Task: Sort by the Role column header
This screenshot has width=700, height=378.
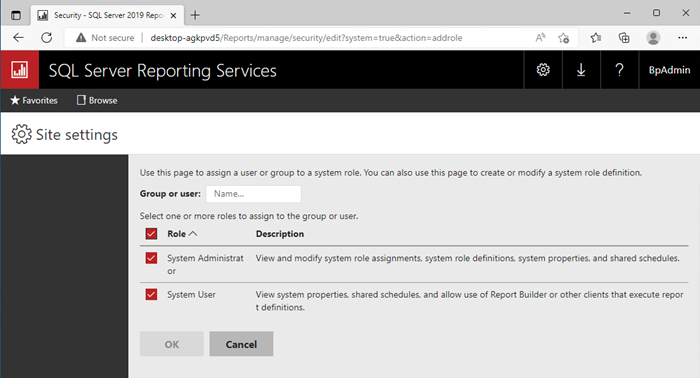Action: (x=182, y=234)
